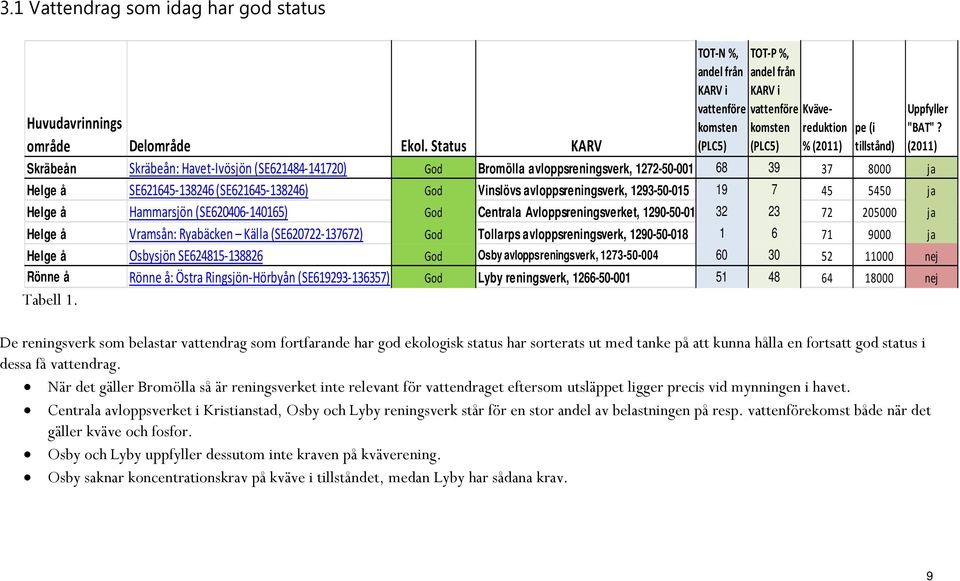
Task: Open the Vramsån: Ryabäcken – Källa link
Action: point(246,234)
